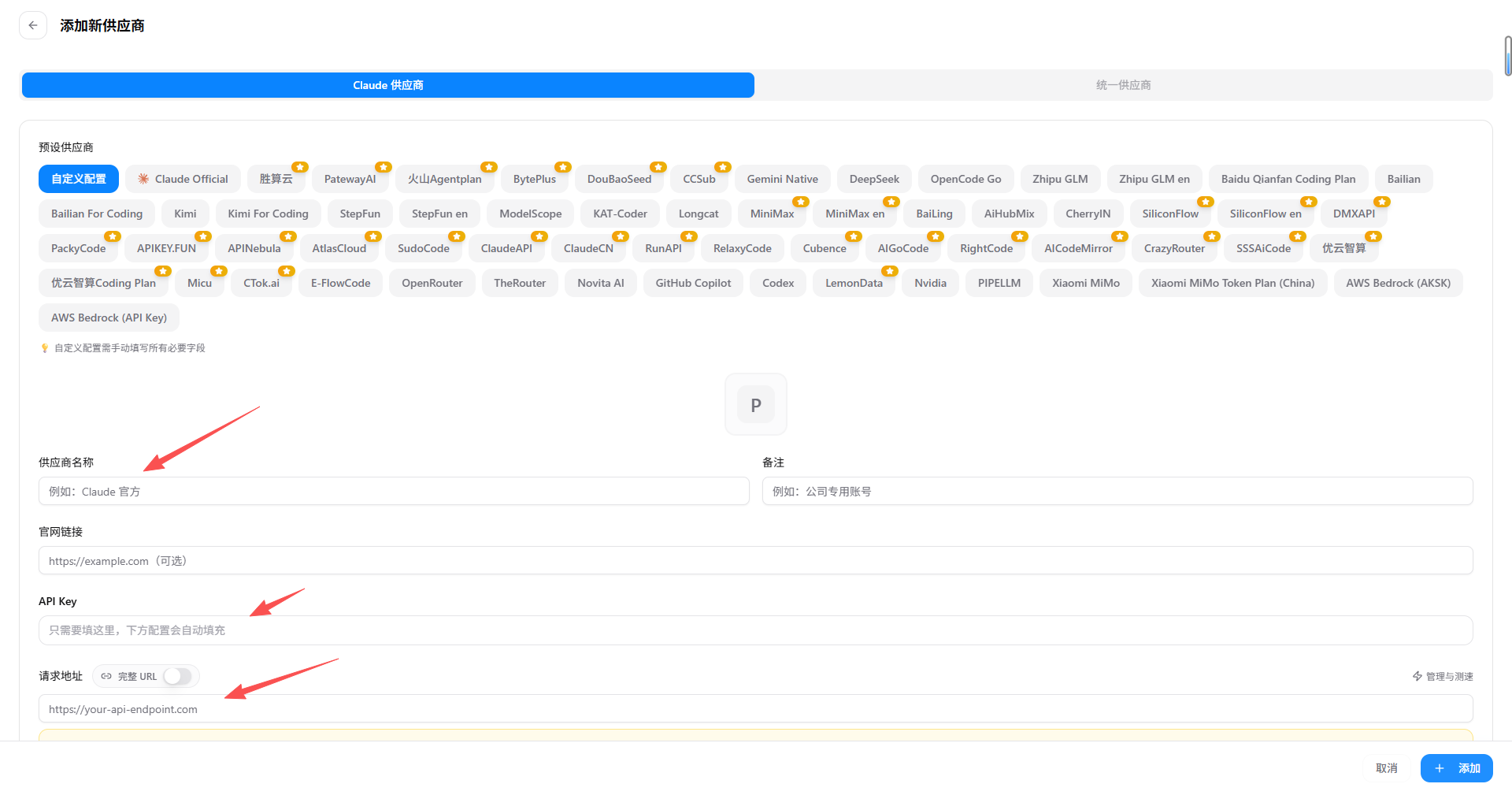1512x795 pixels.
Task: Select the ModelScope provider
Action: pyautogui.click(x=531, y=214)
